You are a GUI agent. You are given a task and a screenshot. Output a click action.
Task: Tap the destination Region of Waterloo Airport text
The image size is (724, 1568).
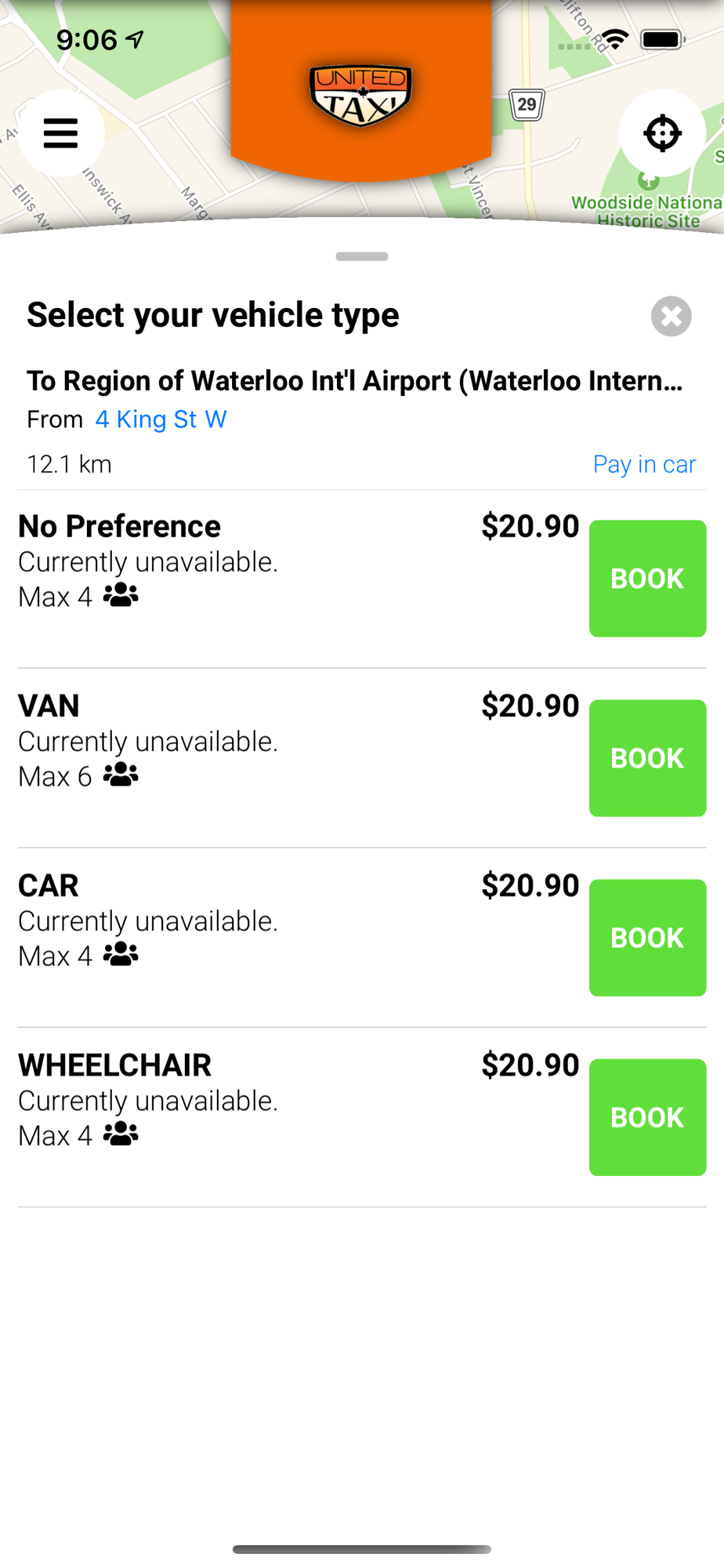[x=354, y=381]
